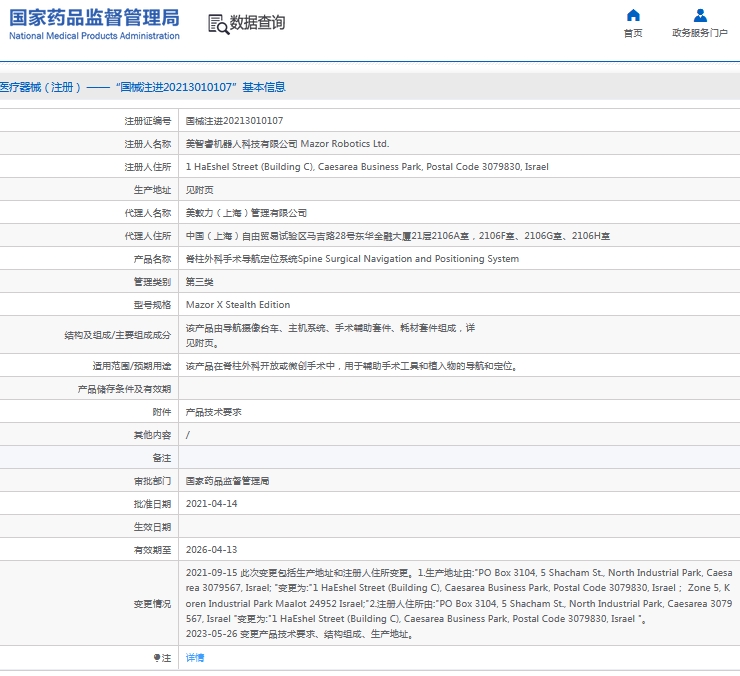Click the home icon above 首页
Viewport: 740px width, 676px height.
tap(633, 16)
